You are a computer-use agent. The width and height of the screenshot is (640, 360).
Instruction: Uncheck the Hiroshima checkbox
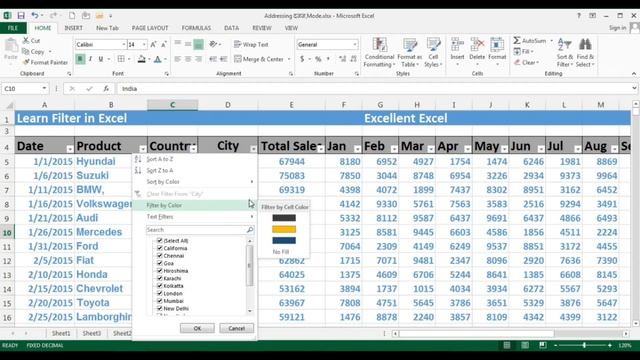click(x=160, y=271)
